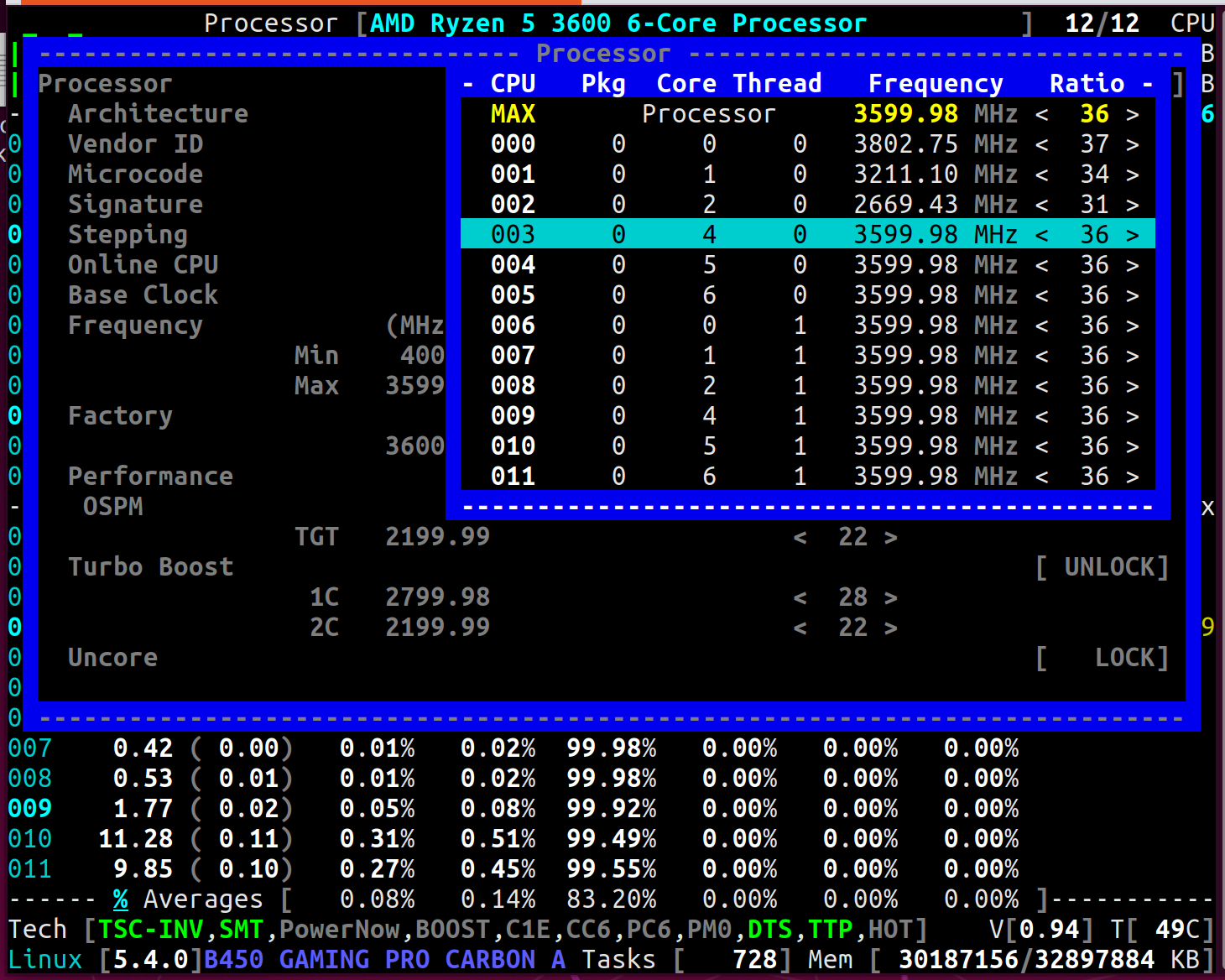Select the Architecture entry
1225x980 pixels.
point(158,113)
